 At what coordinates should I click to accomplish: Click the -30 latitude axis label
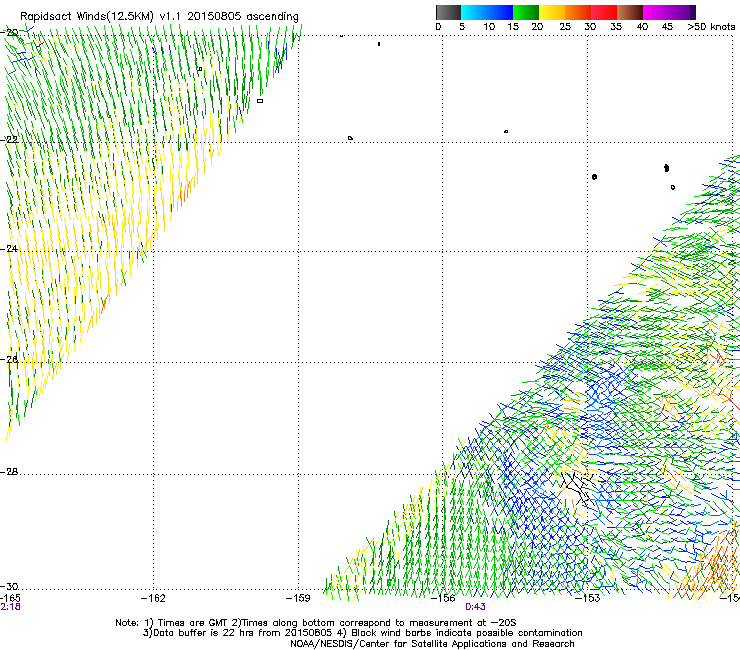click(9, 586)
